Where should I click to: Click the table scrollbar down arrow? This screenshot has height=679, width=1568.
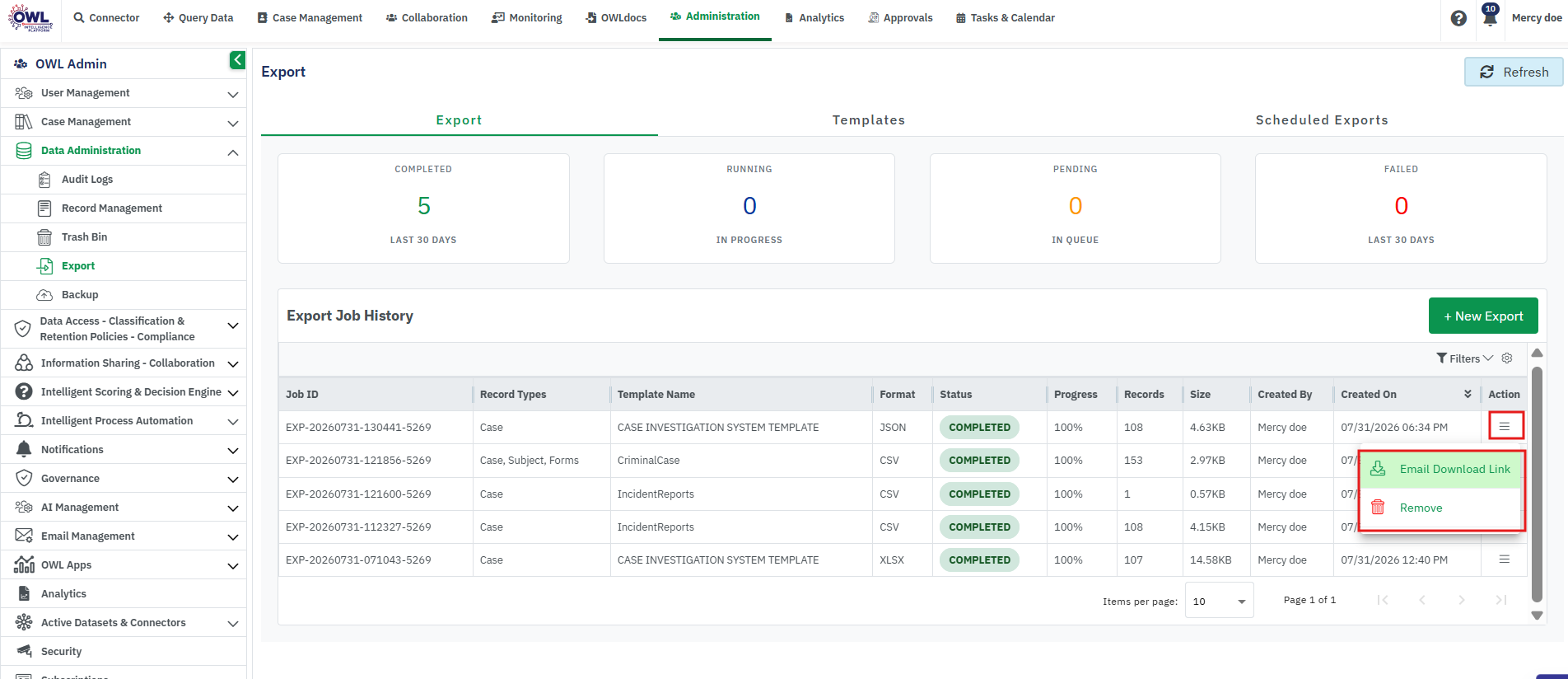pos(1537,615)
